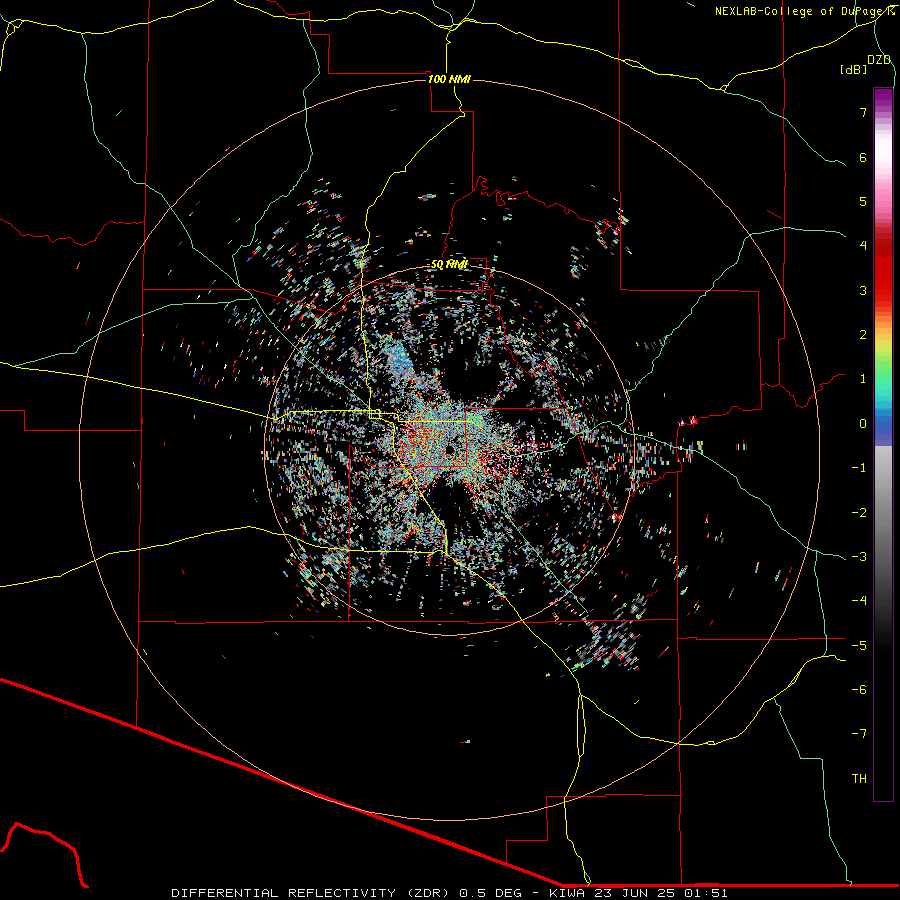
Task: Click the 3 dB tick label
Action: pos(863,290)
